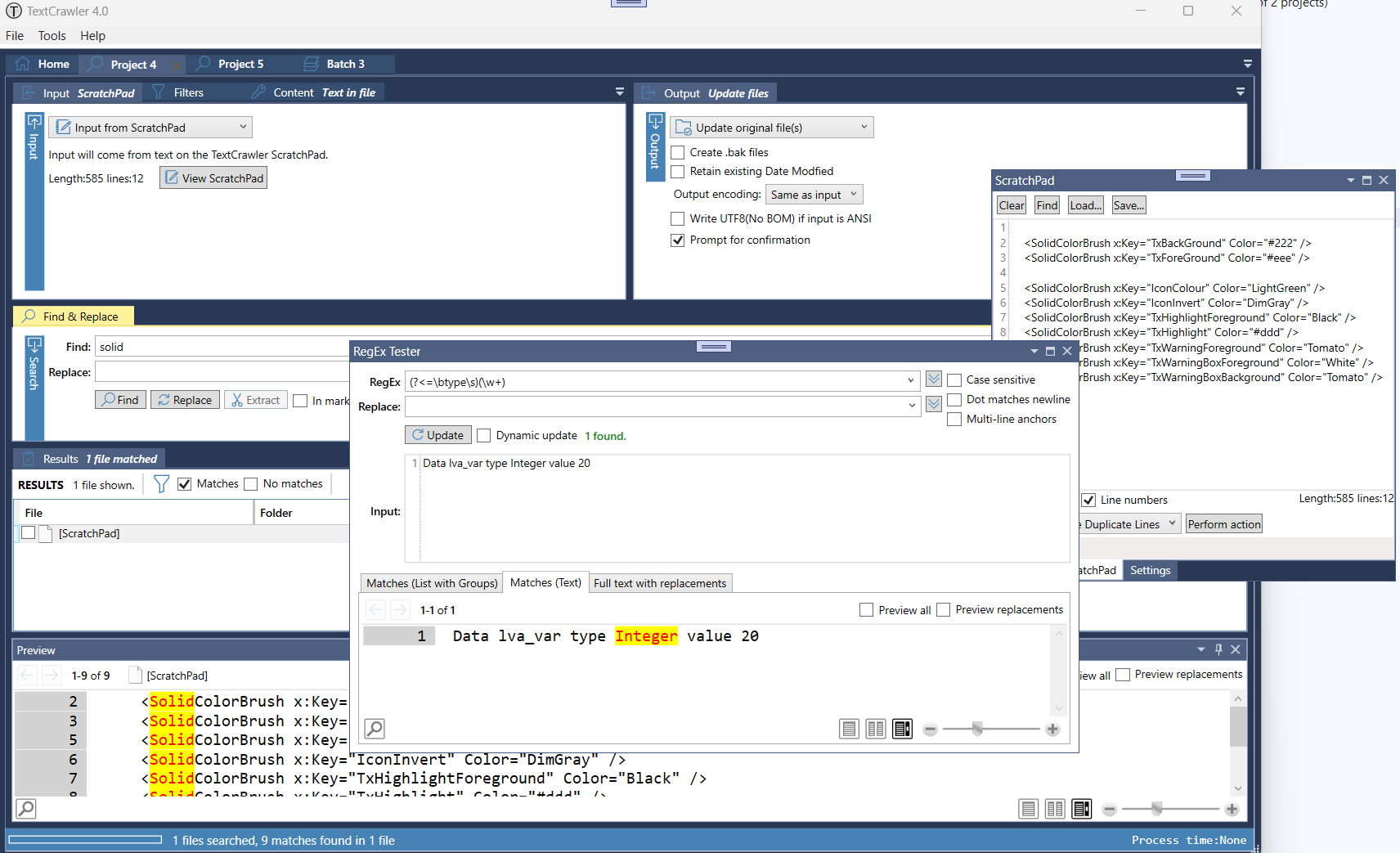Open the RegEx pattern library icon
The image size is (1400, 853).
click(x=933, y=379)
